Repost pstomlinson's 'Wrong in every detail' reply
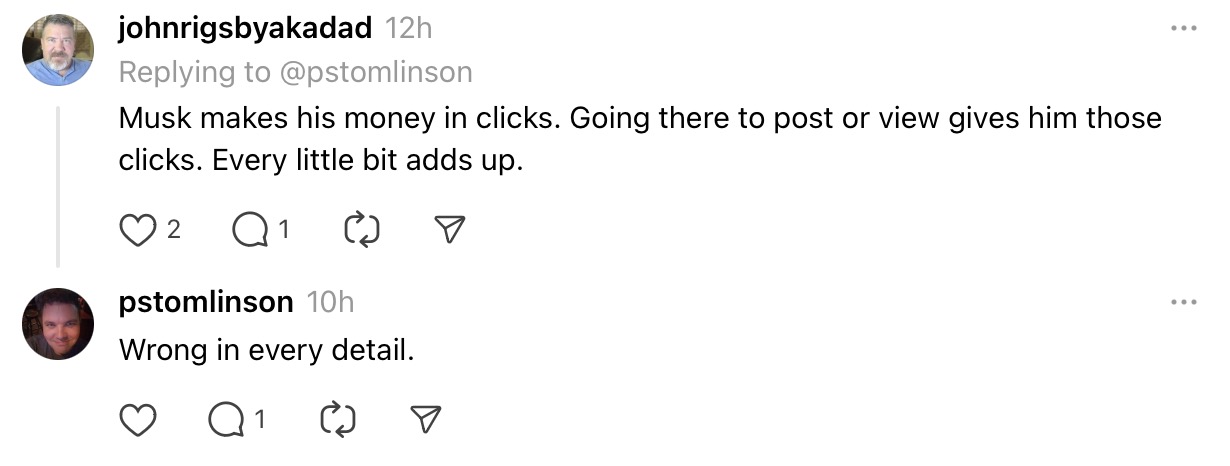Image resolution: width=1230 pixels, height=466 pixels. [338, 420]
